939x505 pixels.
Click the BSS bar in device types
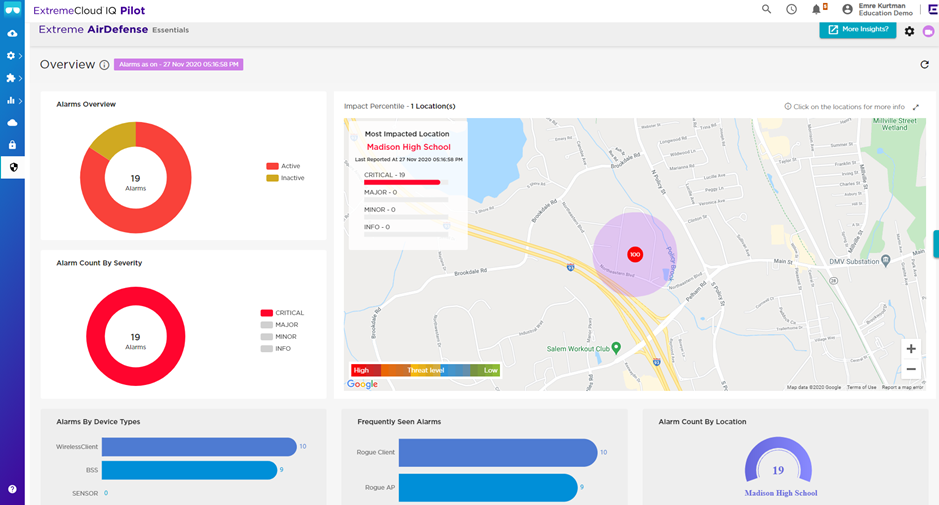(x=189, y=470)
